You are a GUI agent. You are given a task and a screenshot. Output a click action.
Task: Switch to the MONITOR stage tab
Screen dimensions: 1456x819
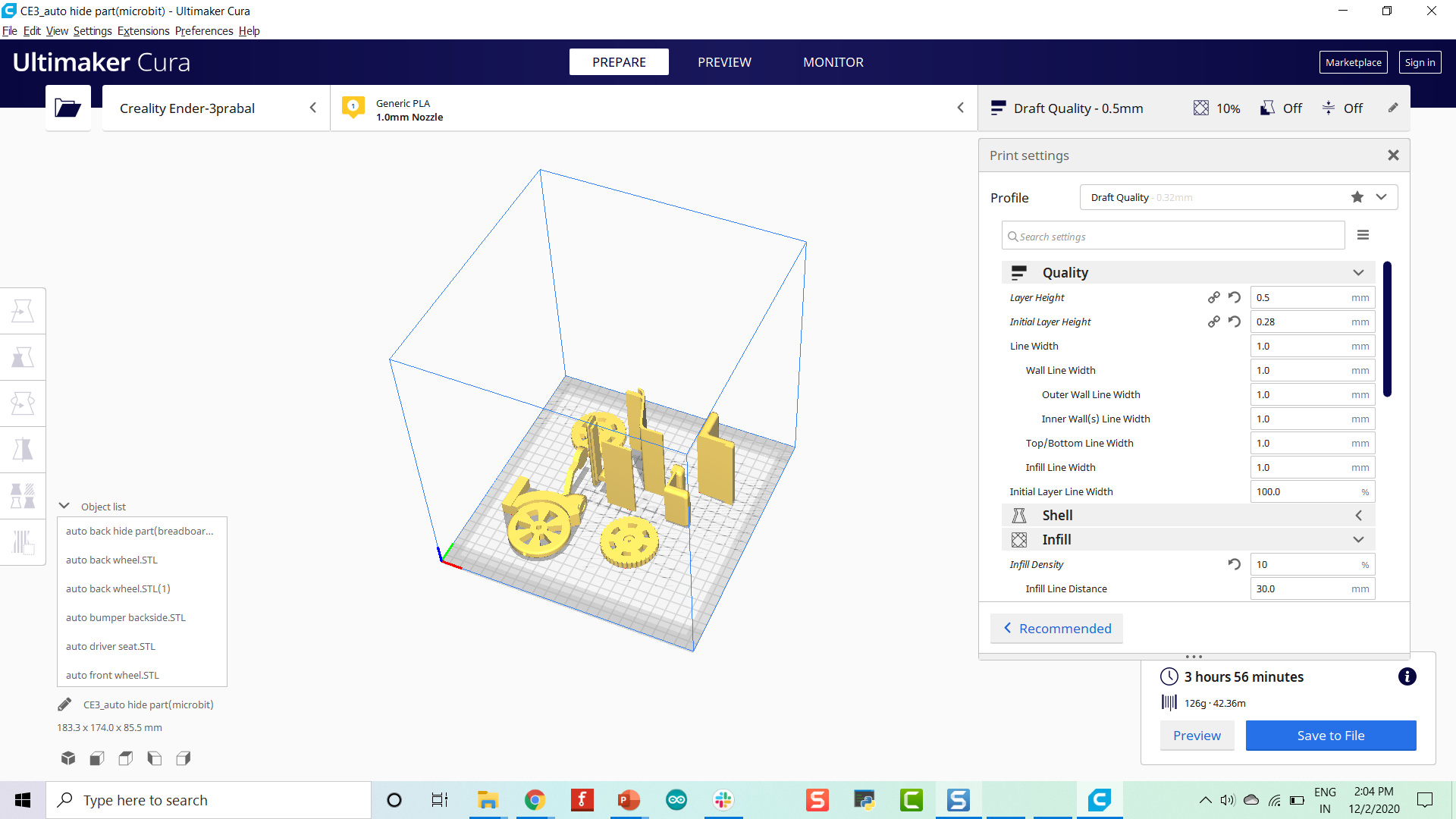point(833,62)
